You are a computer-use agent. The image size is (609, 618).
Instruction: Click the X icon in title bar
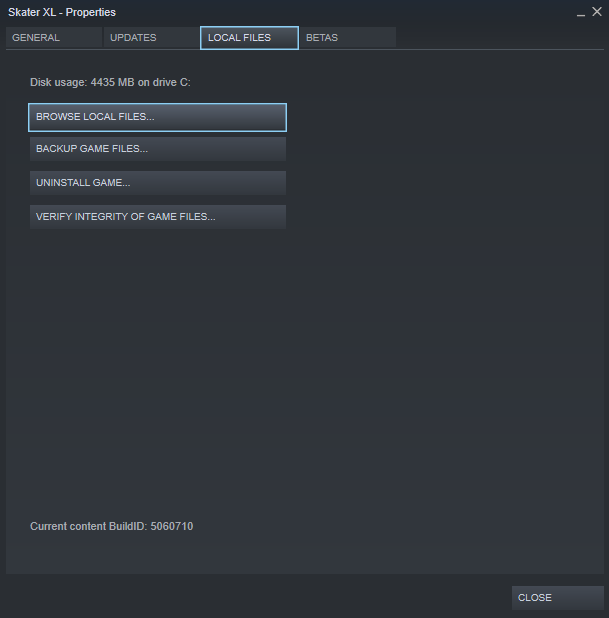(597, 12)
